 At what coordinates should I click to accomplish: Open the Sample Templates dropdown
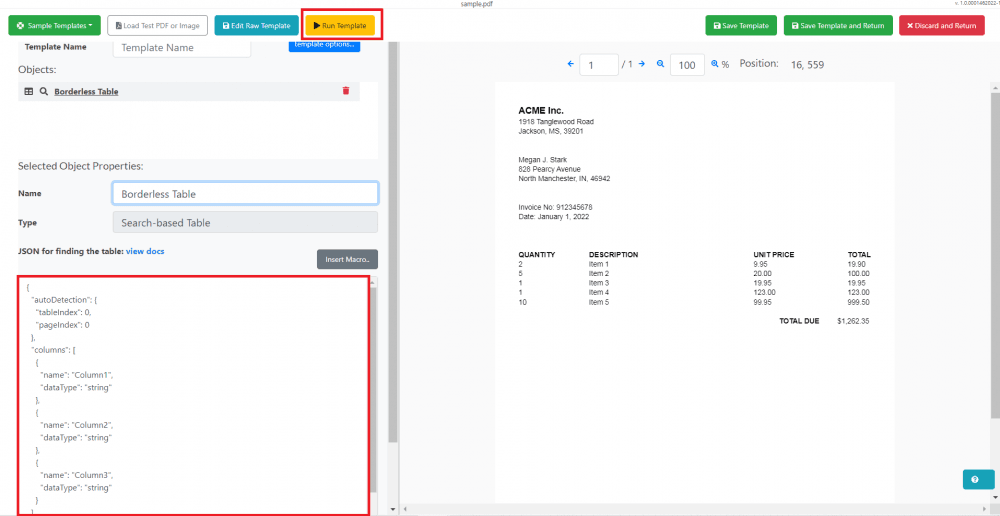click(52, 25)
